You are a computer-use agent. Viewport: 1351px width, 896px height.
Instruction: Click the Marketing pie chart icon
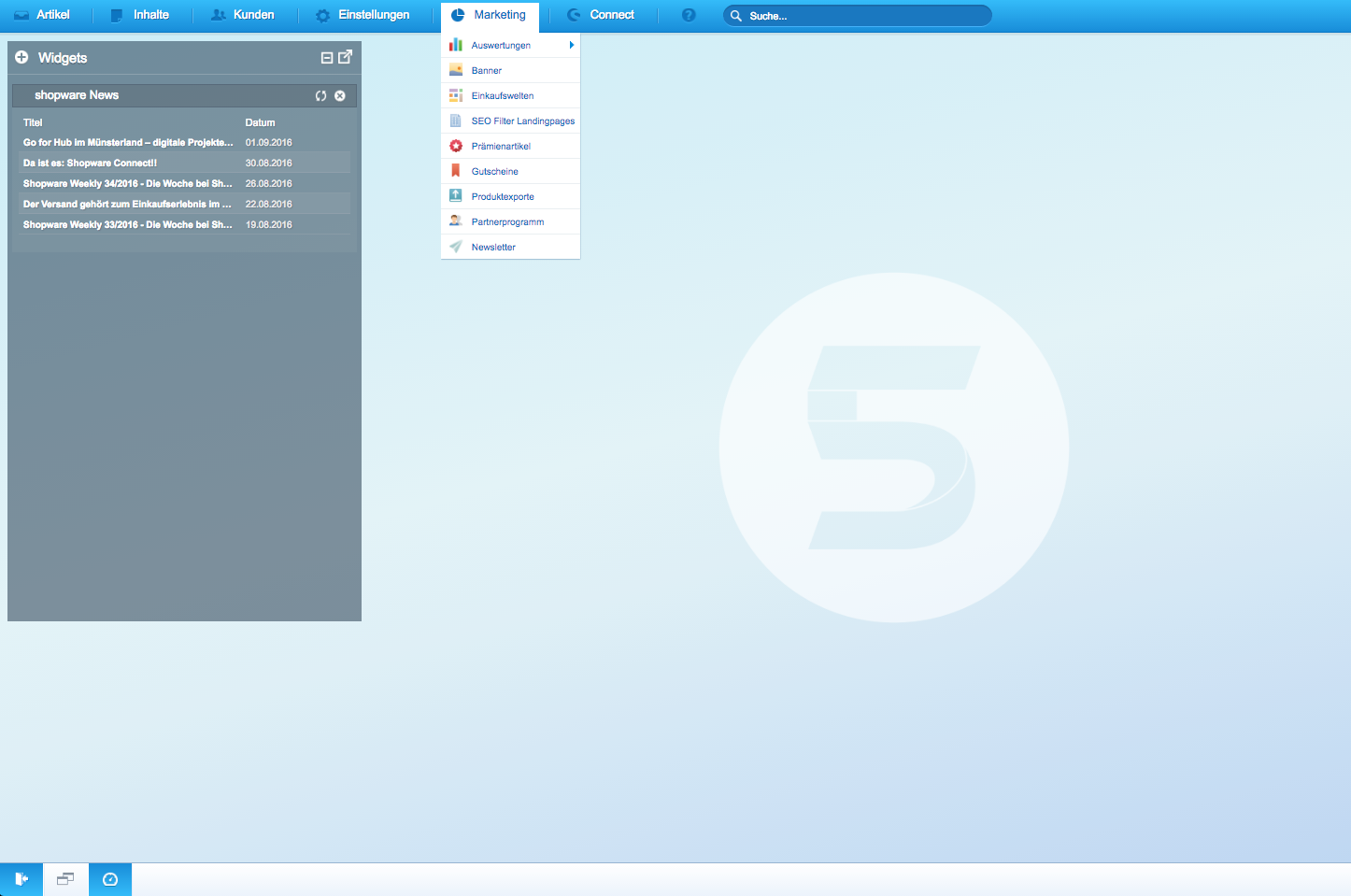458,15
